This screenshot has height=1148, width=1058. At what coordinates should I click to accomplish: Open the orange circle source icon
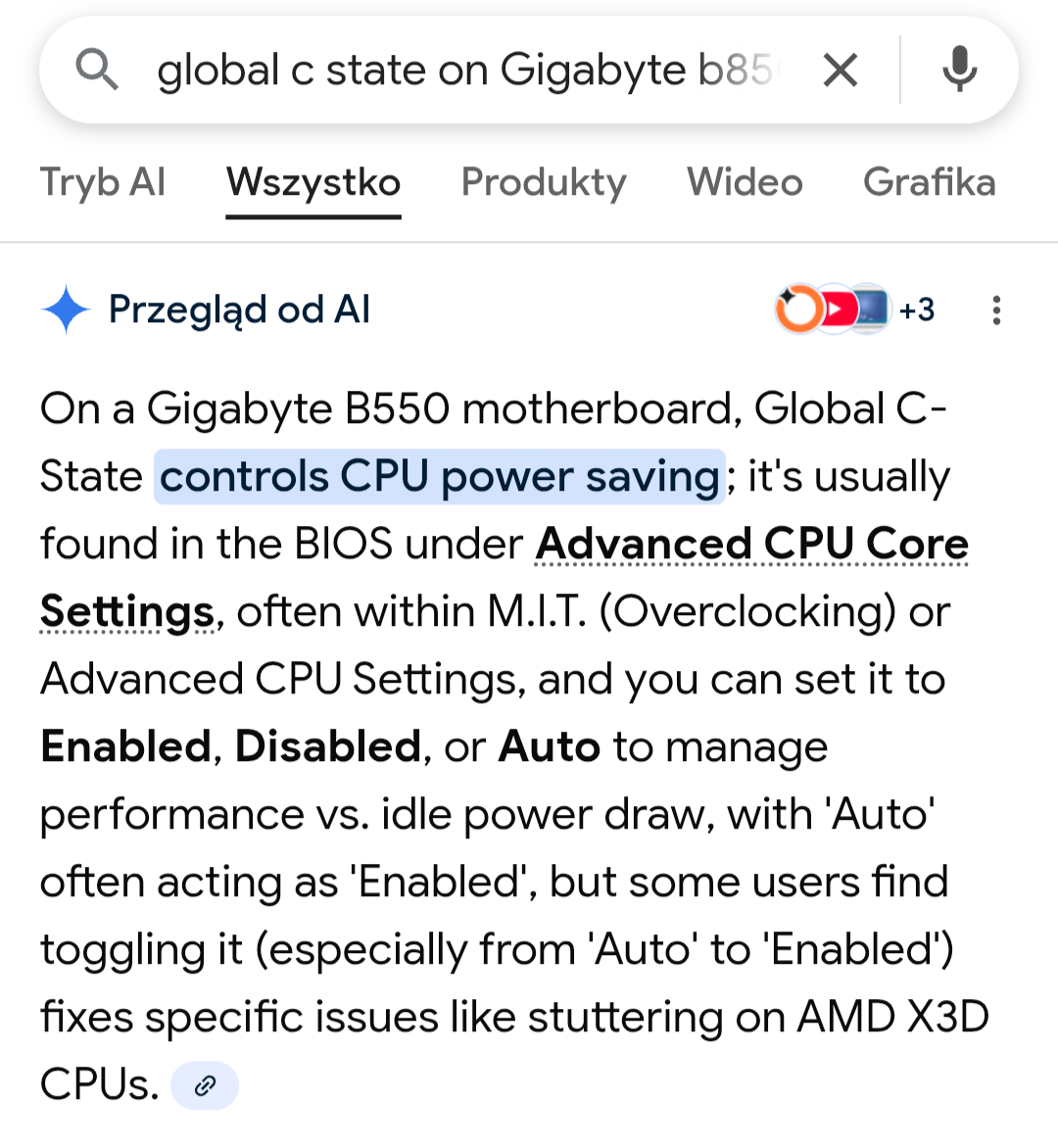tap(798, 310)
